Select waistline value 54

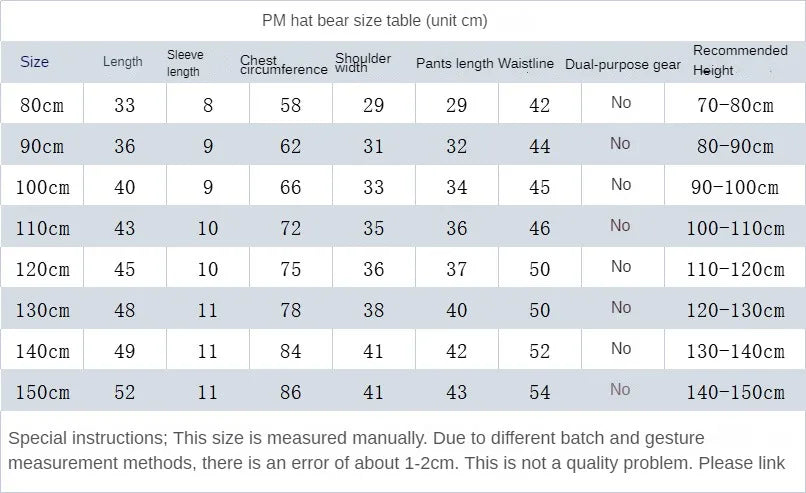(539, 392)
